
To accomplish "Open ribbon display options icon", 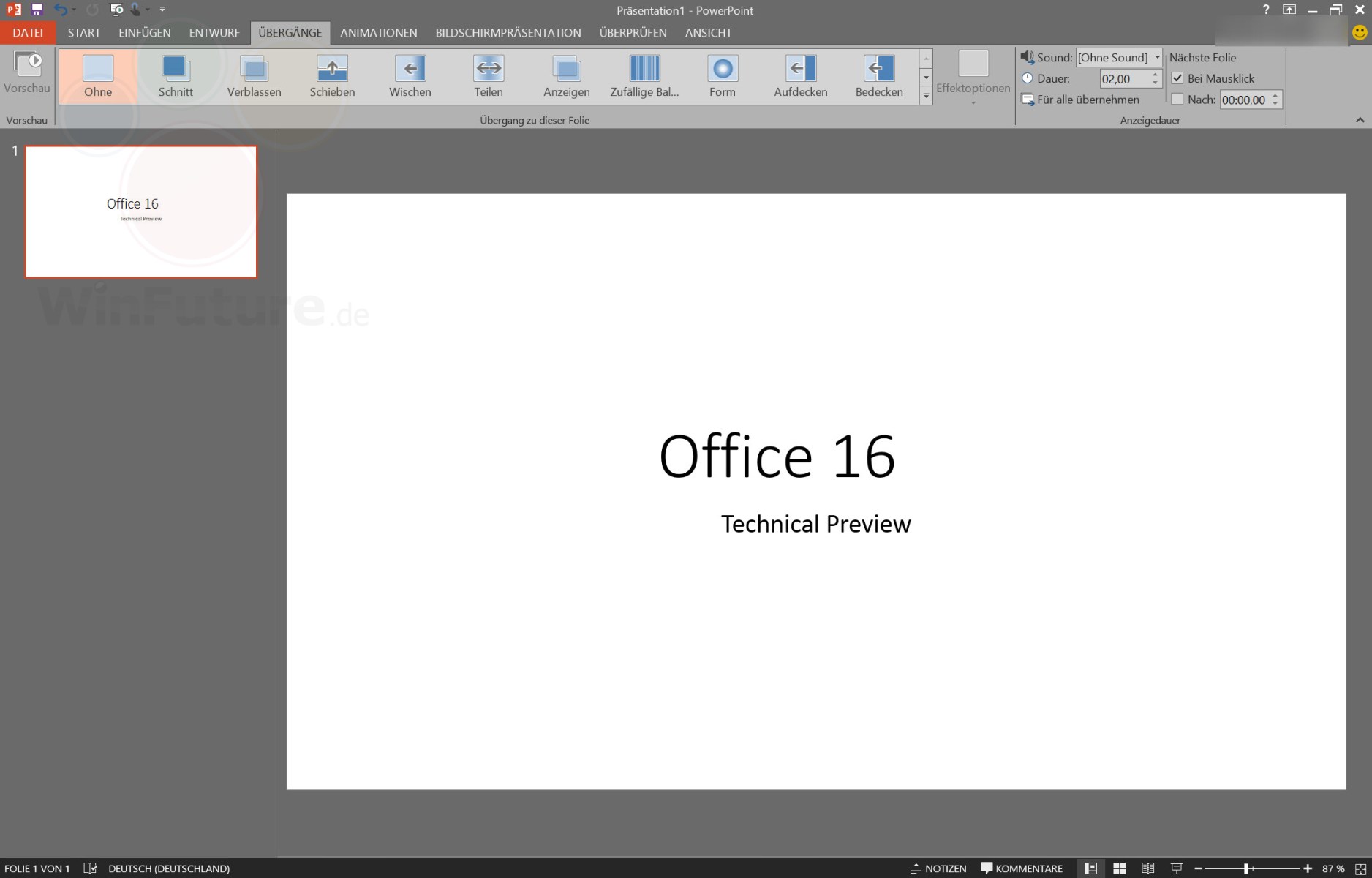I will (1289, 10).
